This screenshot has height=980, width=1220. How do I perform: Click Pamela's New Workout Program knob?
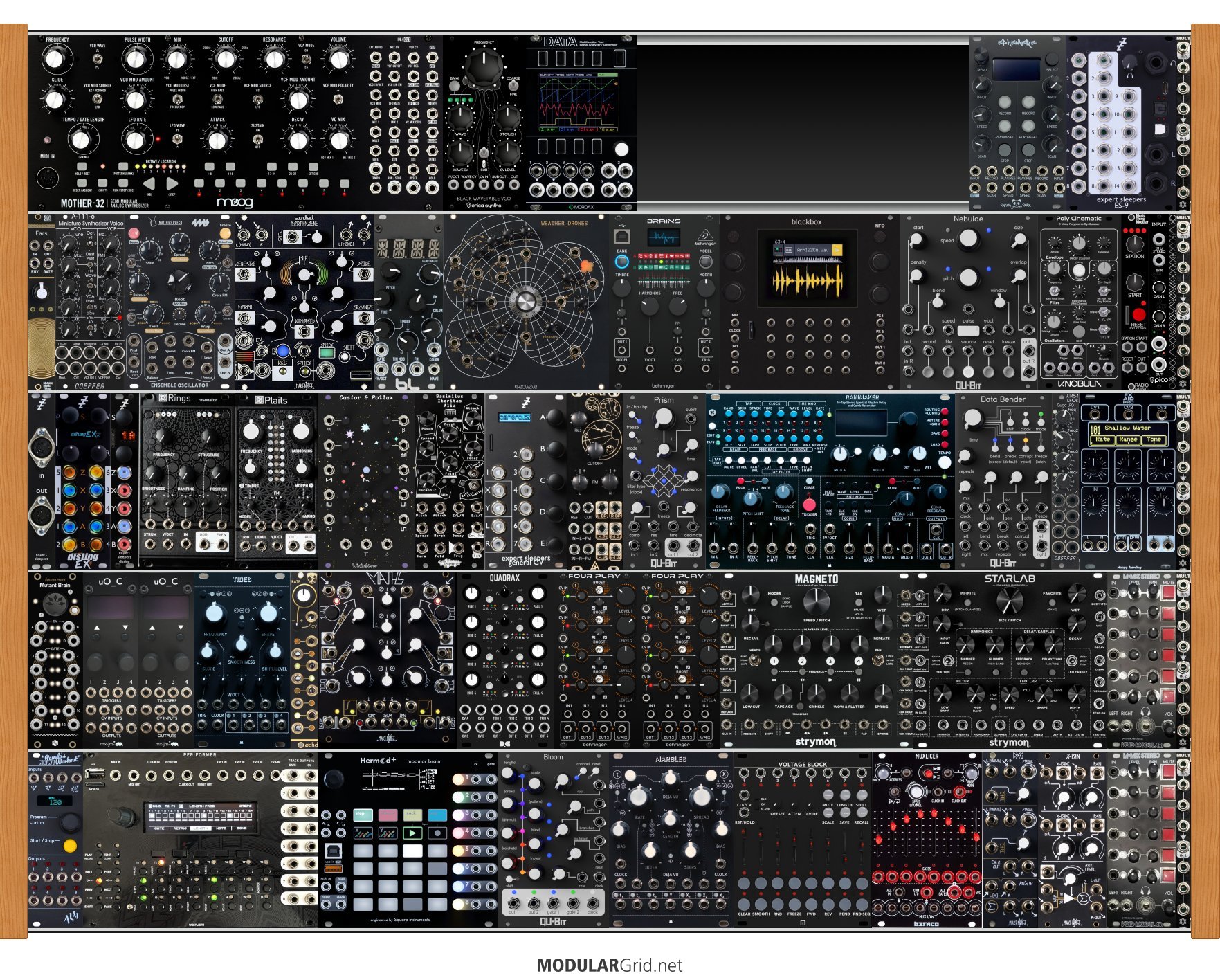point(70,822)
